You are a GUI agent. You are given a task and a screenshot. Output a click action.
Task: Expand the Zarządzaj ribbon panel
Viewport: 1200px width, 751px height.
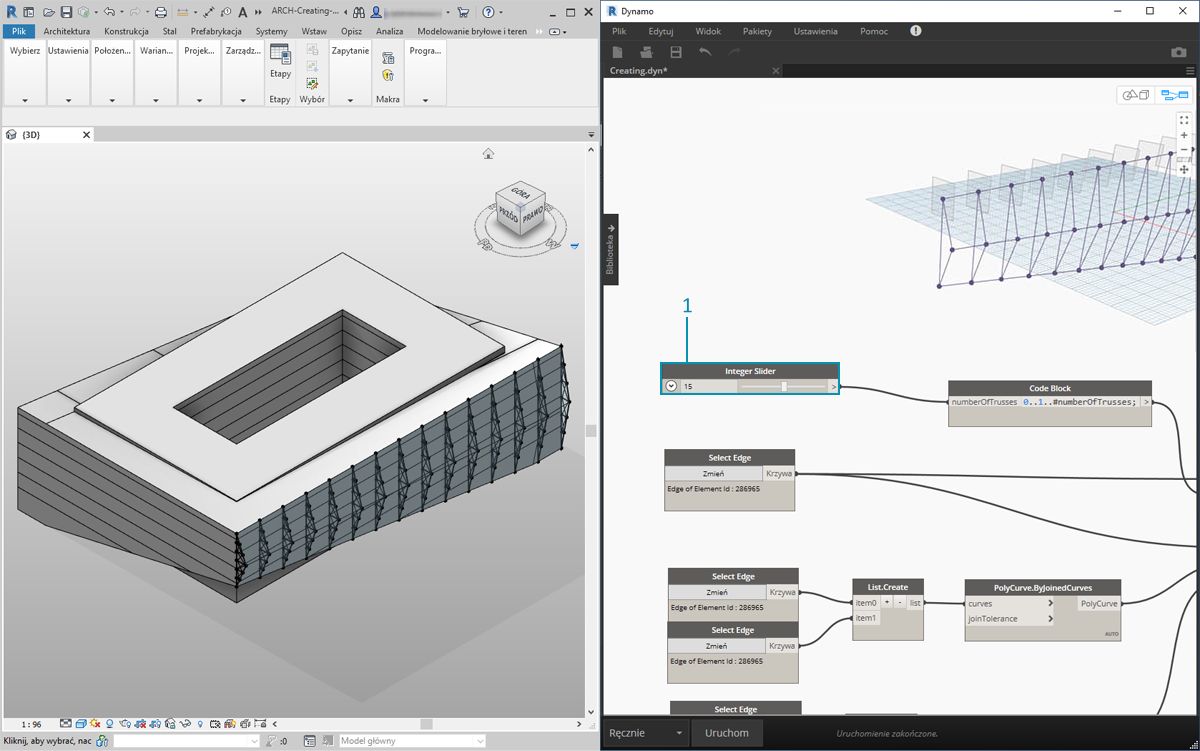[x=243, y=100]
